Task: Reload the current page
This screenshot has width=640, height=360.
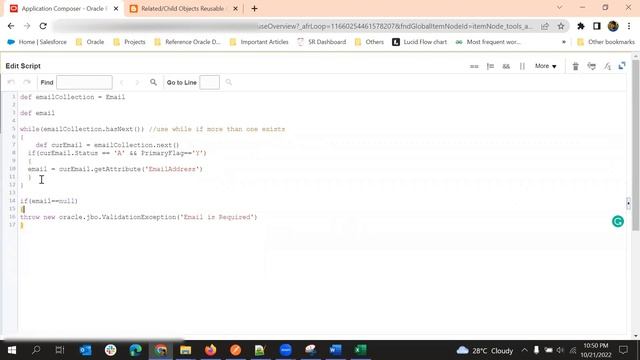Action: click(x=43, y=26)
